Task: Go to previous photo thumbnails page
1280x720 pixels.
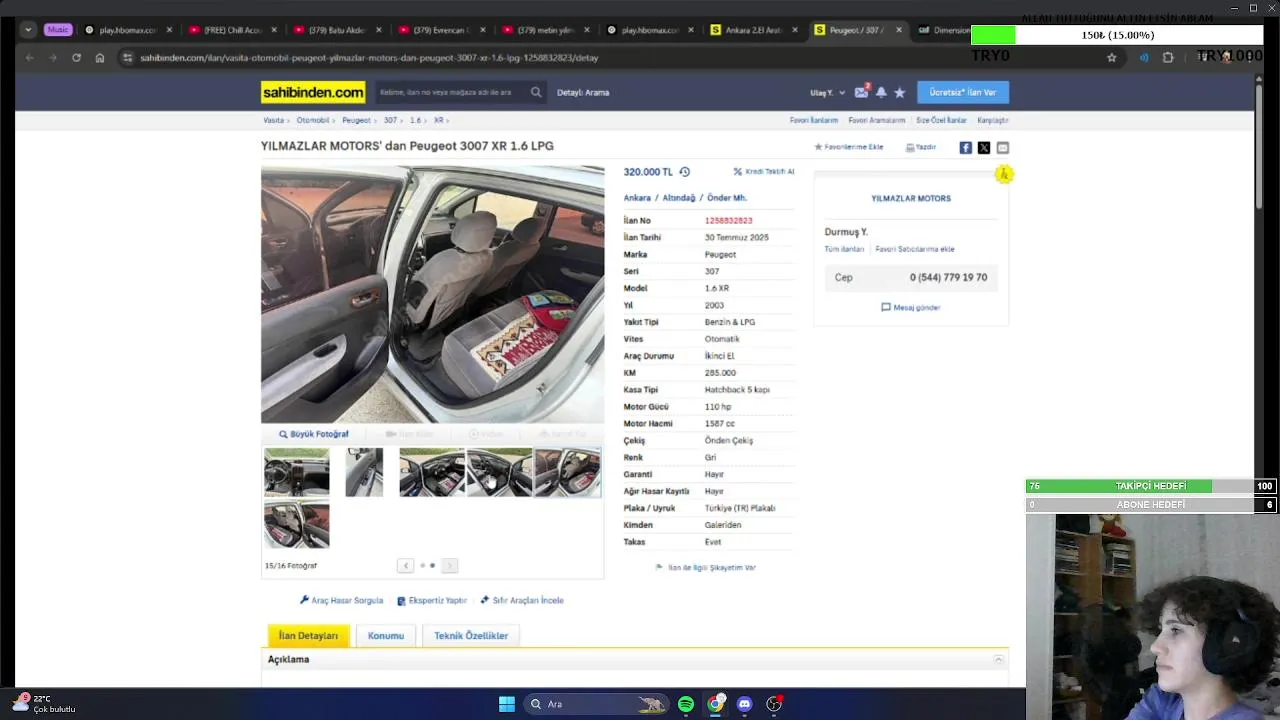Action: 405,566
